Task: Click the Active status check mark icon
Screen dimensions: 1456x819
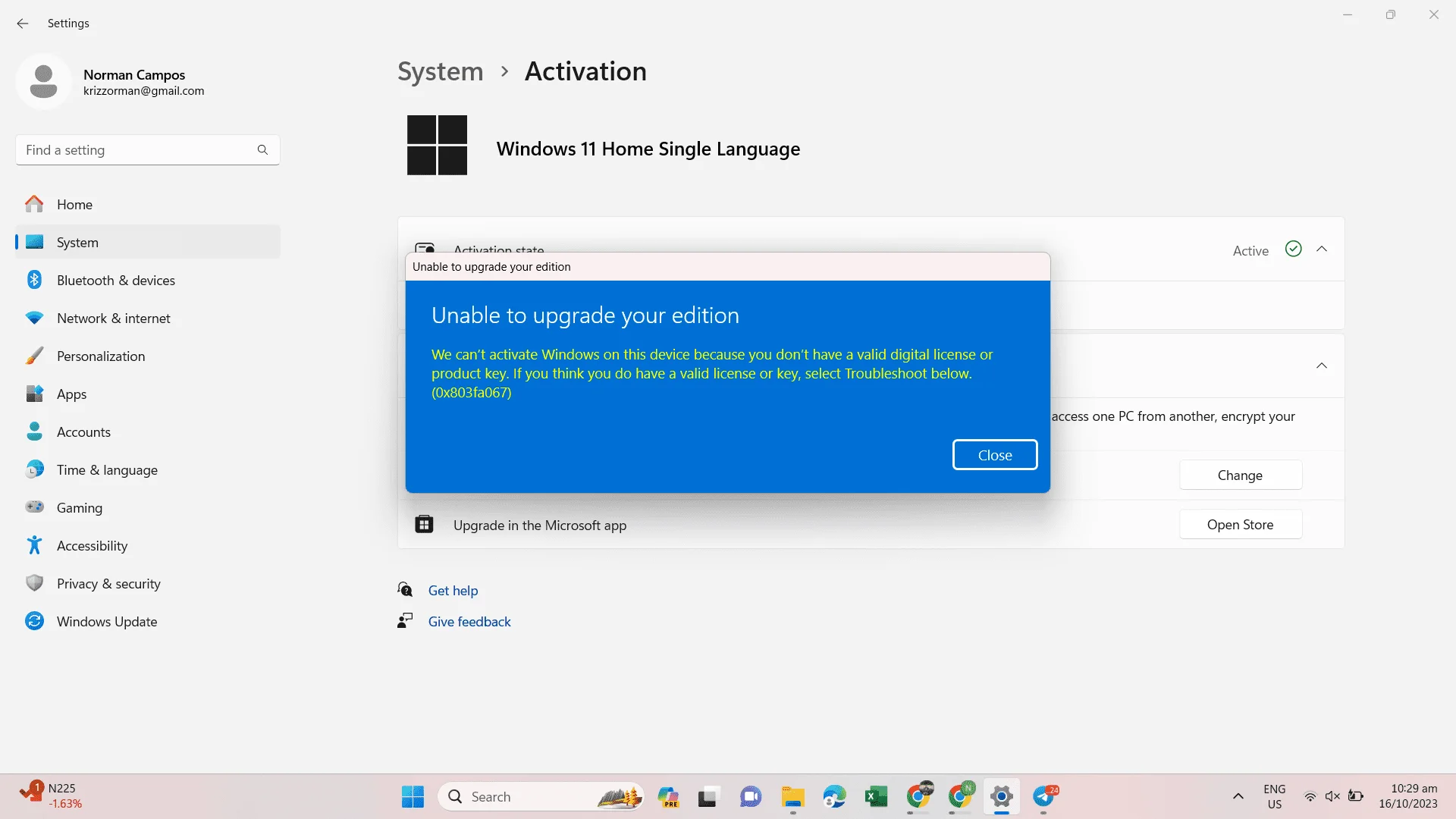Action: [x=1294, y=249]
